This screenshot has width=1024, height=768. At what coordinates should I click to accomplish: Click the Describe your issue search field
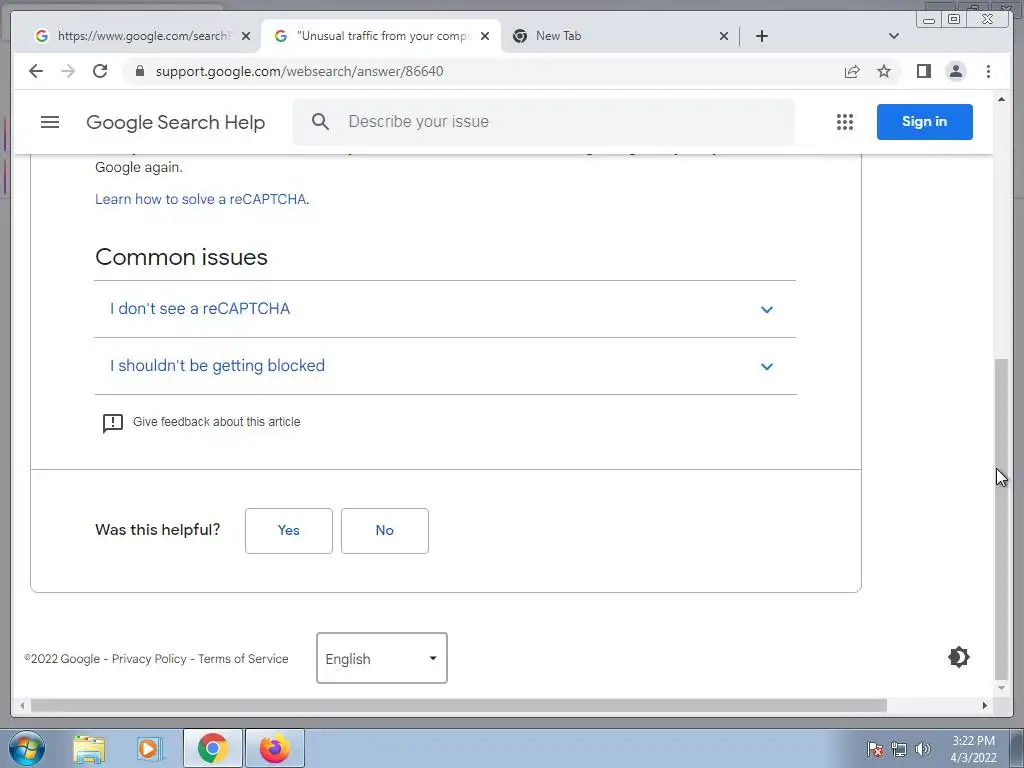tap(543, 121)
